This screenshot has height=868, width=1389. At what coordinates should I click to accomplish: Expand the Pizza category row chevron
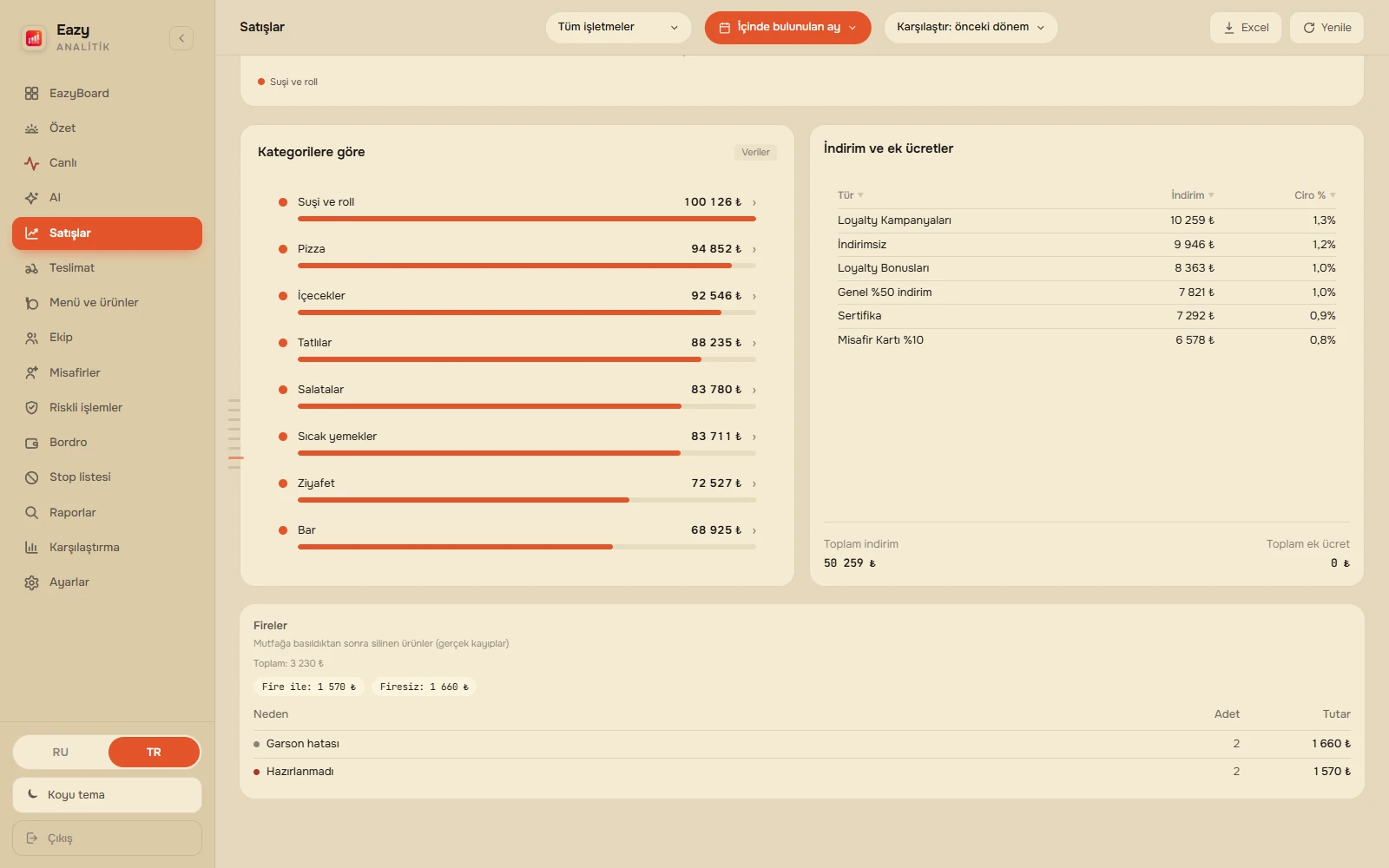[754, 250]
